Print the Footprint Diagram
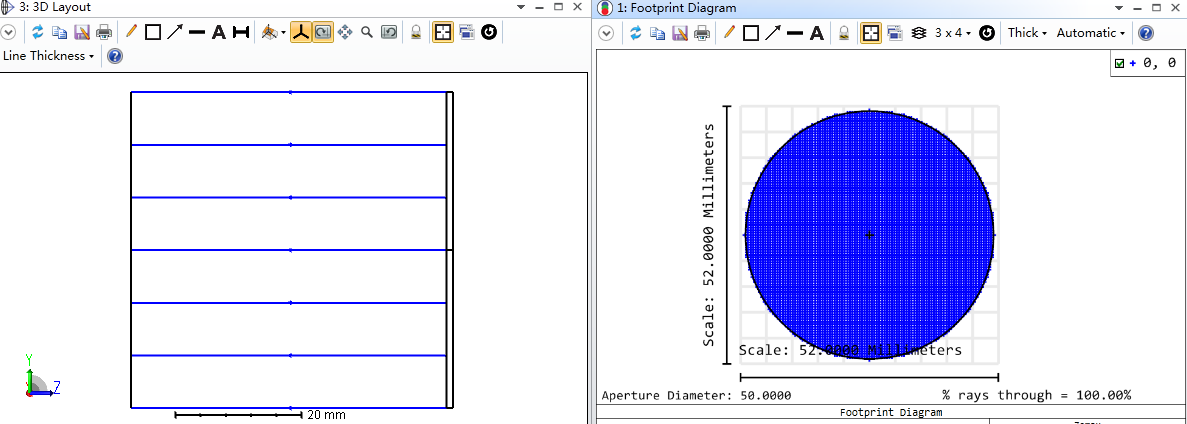Viewport: 1187px width, 424px height. pos(703,33)
